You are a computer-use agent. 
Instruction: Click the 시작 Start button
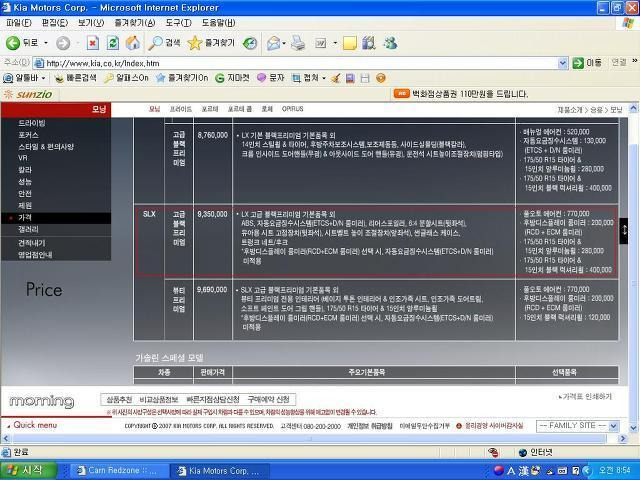(x=28, y=471)
